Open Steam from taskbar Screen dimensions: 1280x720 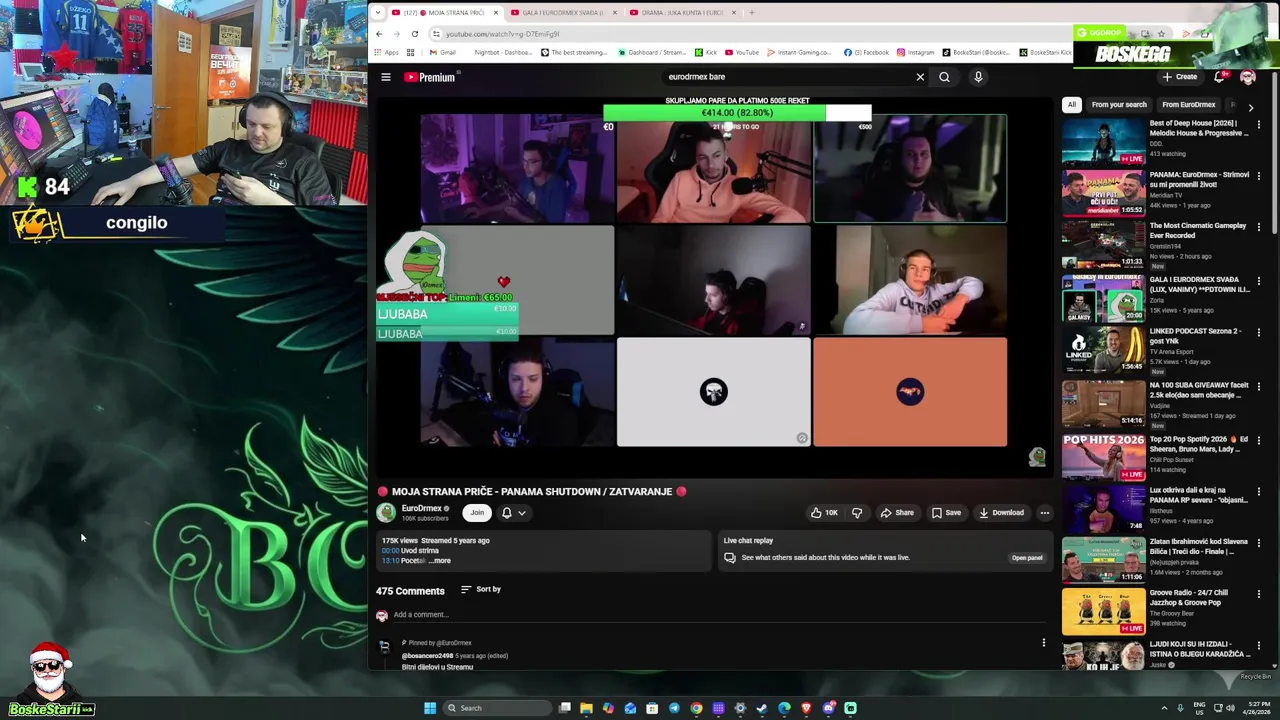[762, 708]
